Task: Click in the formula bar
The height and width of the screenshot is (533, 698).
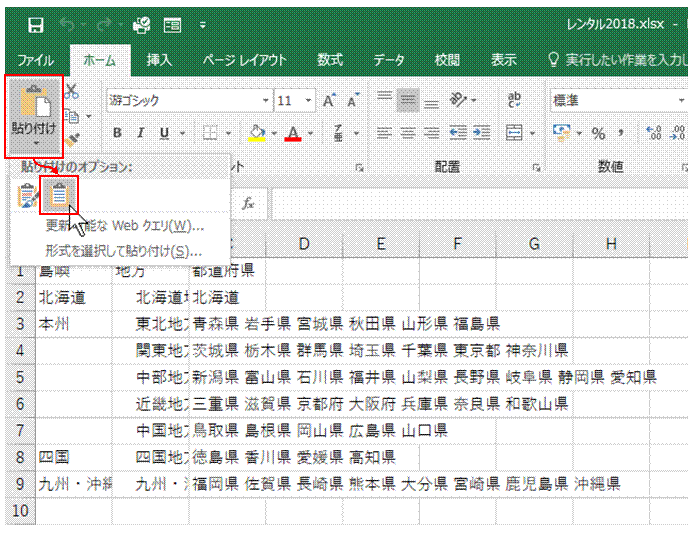Action: click(x=480, y=204)
